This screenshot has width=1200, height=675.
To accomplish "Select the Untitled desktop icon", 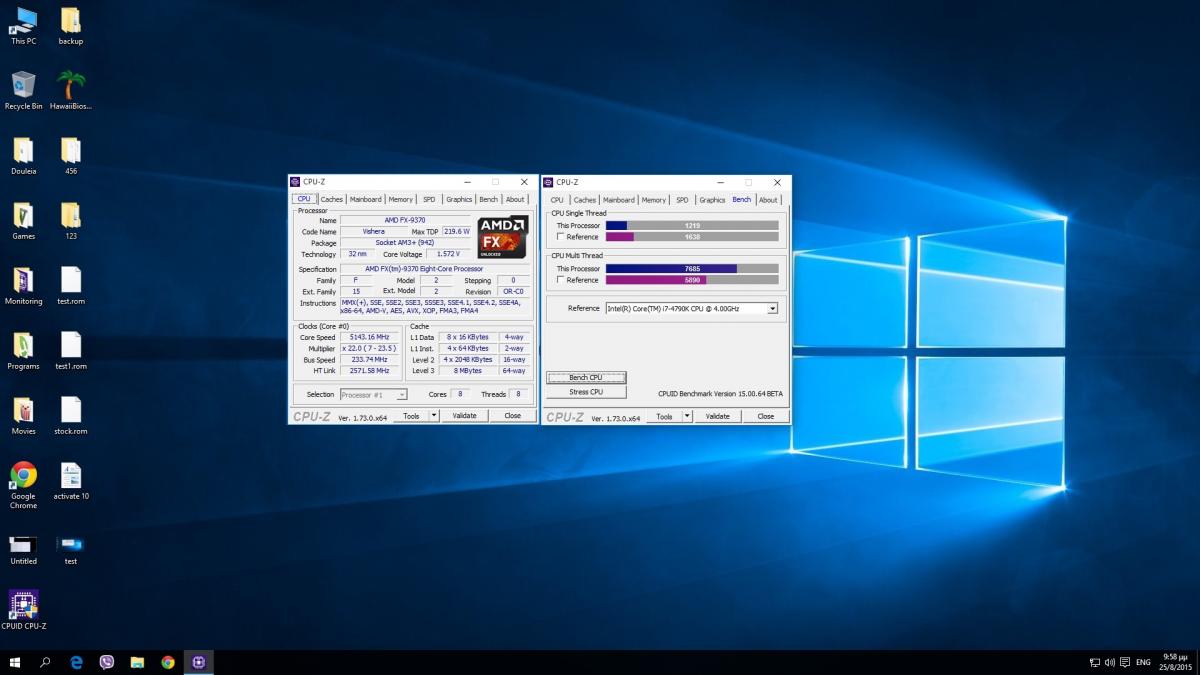I will tap(23, 549).
